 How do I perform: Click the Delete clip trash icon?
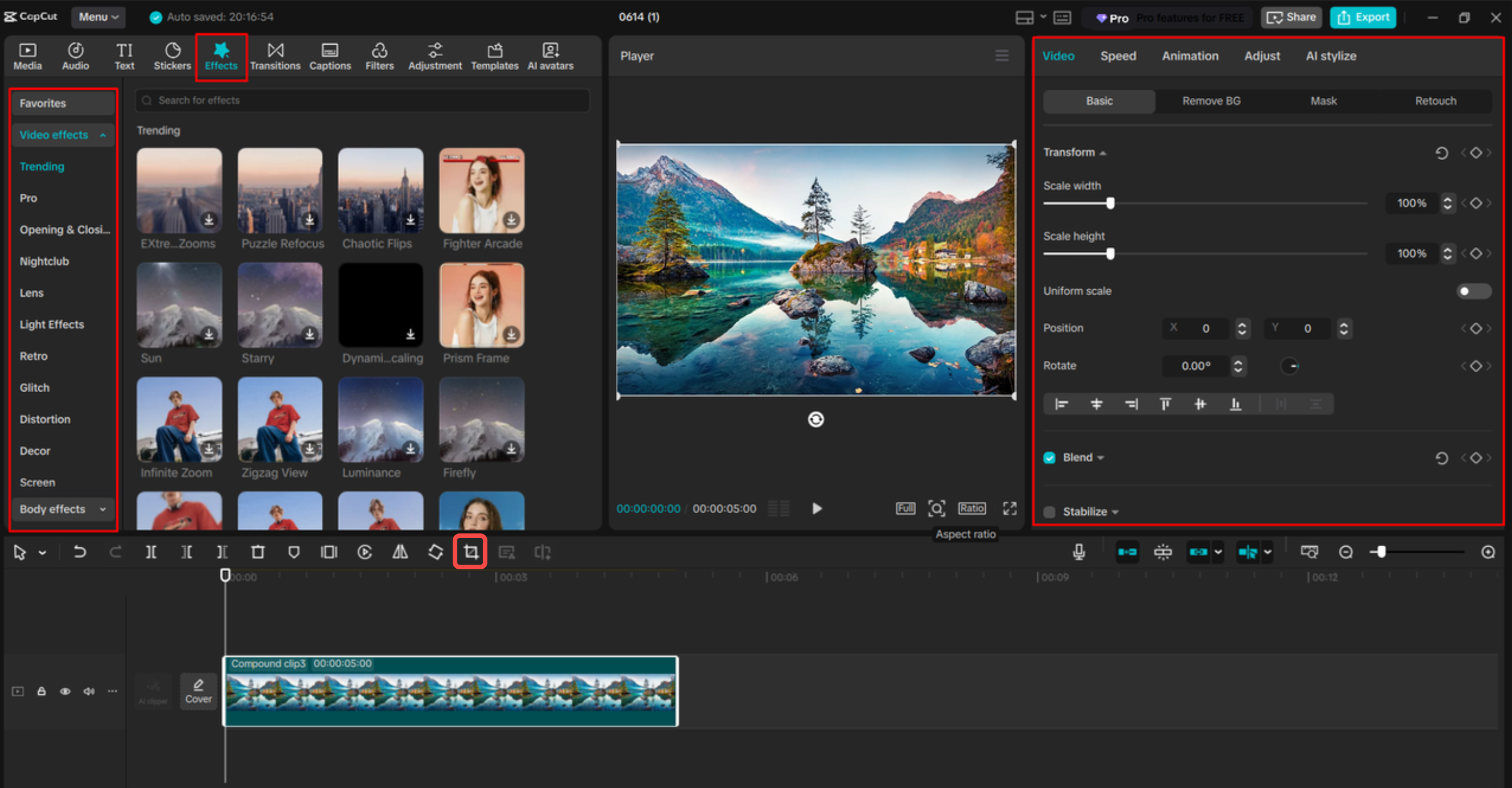pos(258,551)
